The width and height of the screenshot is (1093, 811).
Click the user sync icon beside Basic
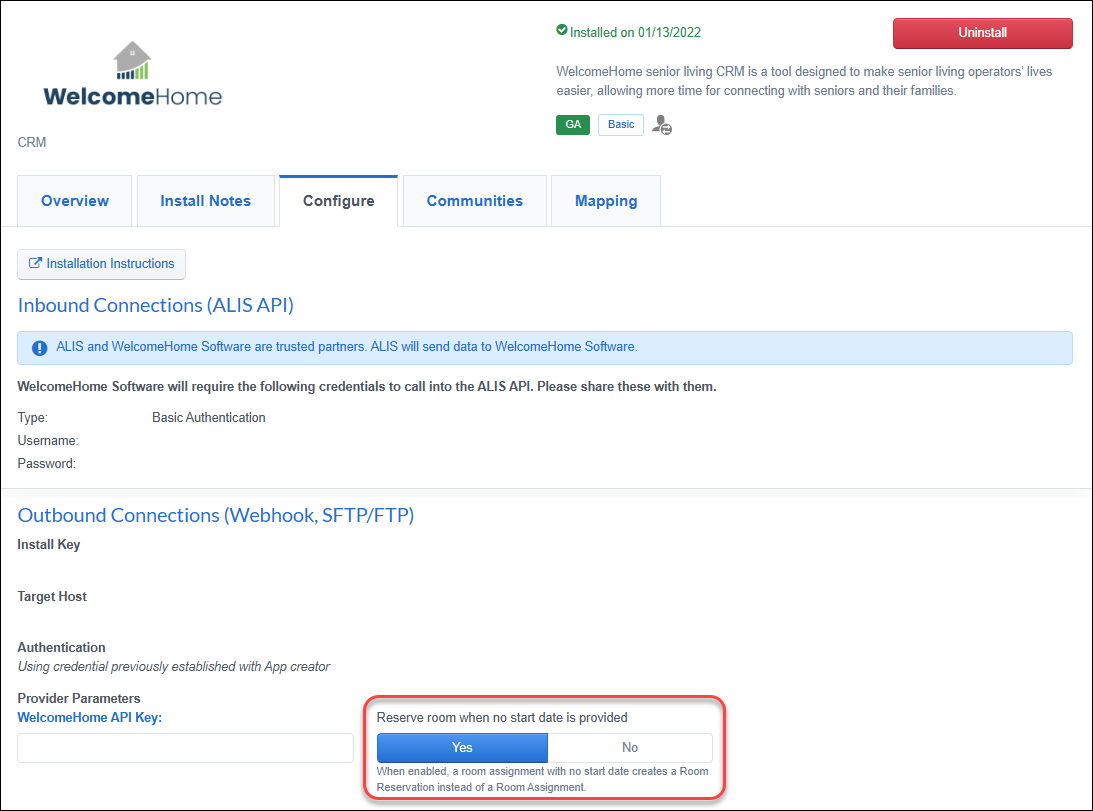(x=662, y=125)
